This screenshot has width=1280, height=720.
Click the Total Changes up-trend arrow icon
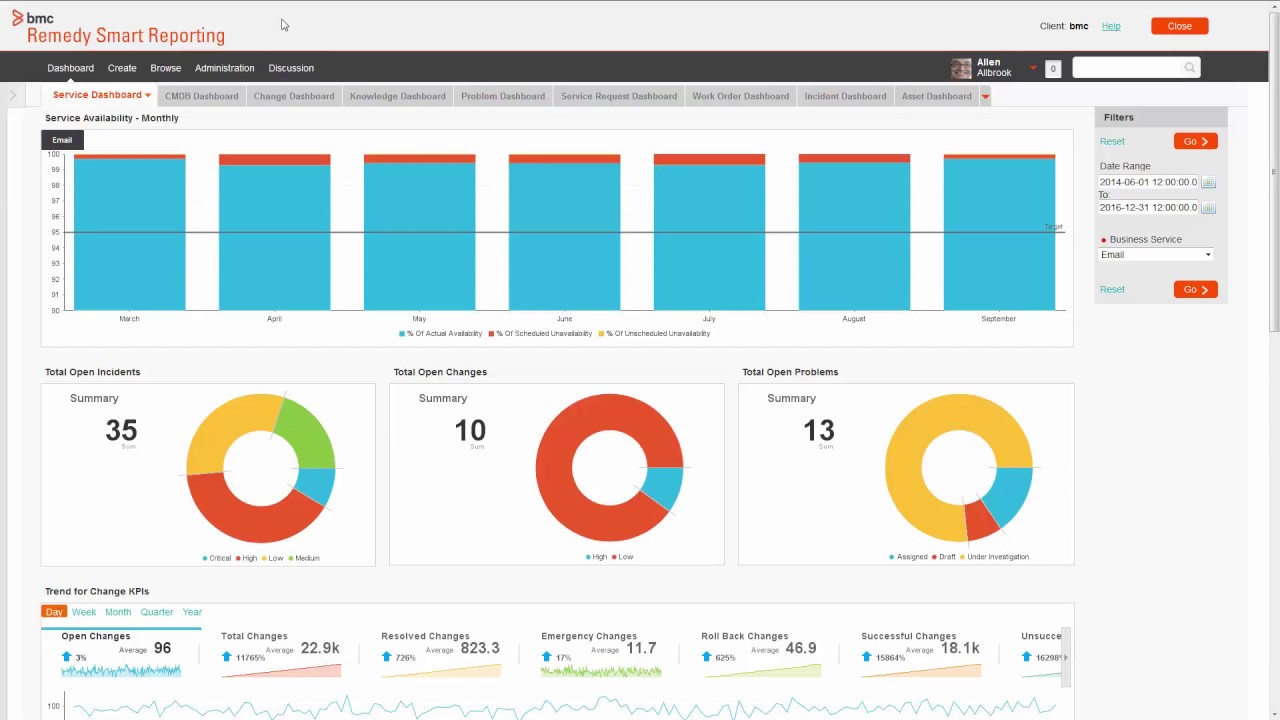pyautogui.click(x=227, y=657)
